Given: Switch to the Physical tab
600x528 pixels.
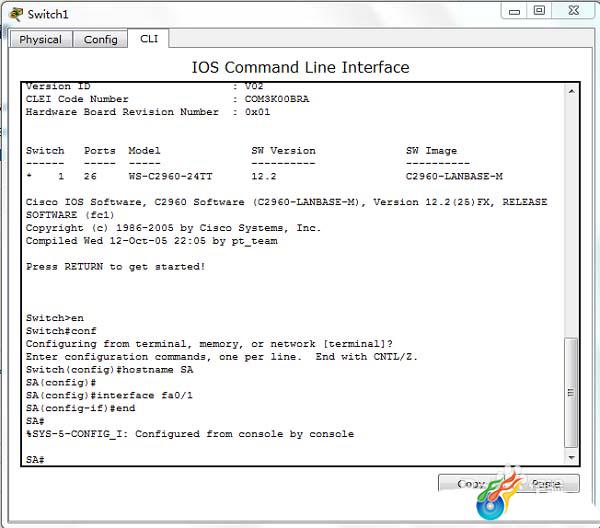Looking at the screenshot, I should point(41,39).
